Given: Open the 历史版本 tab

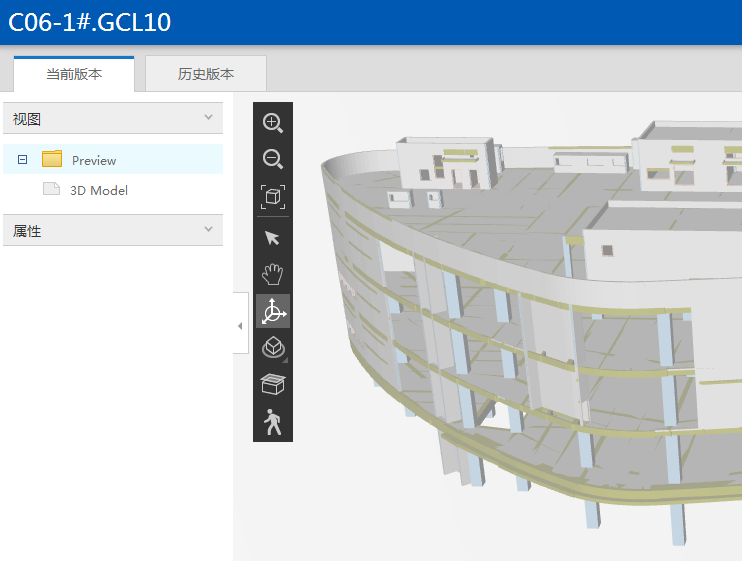Looking at the screenshot, I should (x=206, y=74).
